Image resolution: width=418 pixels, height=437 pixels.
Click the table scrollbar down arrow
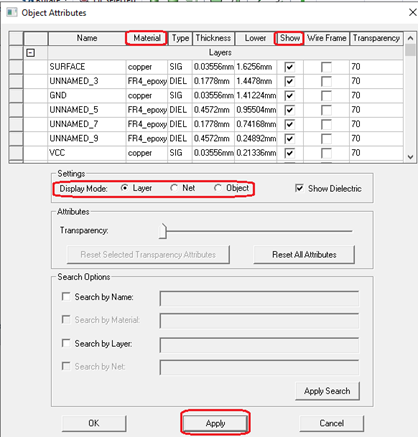(410, 157)
